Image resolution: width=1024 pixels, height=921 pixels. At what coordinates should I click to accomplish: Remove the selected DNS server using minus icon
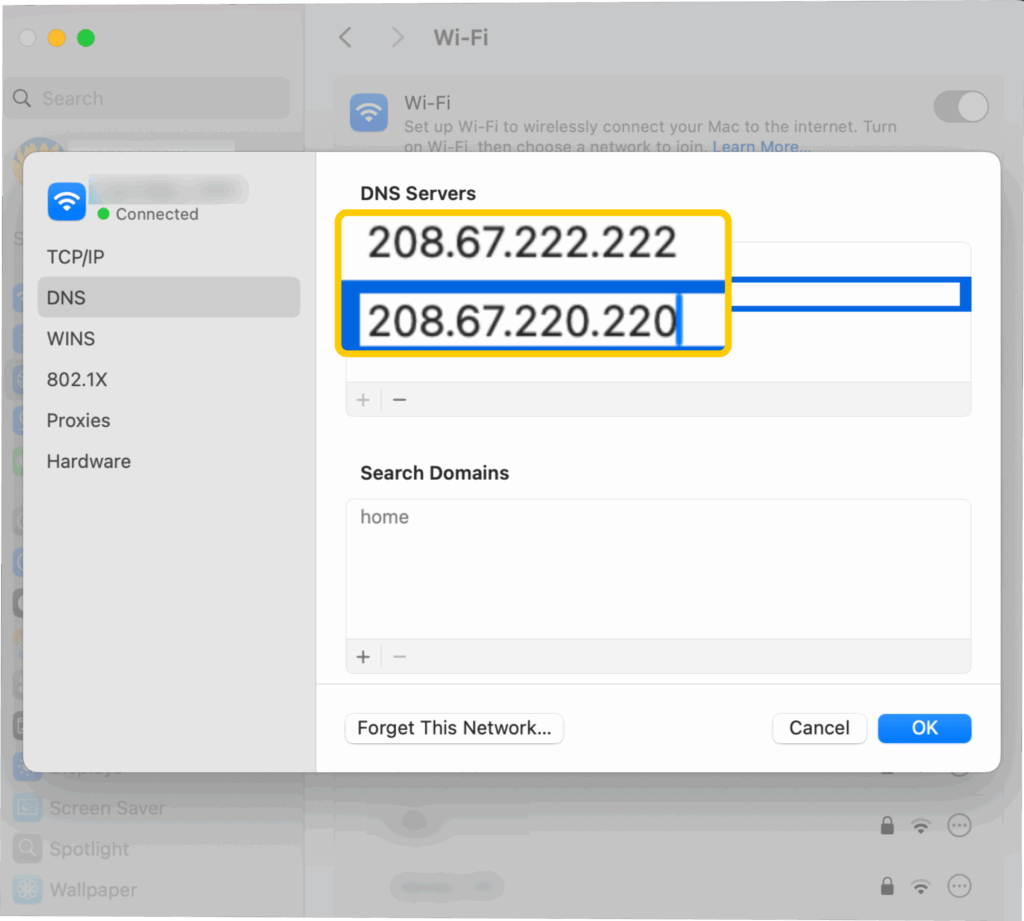(399, 399)
